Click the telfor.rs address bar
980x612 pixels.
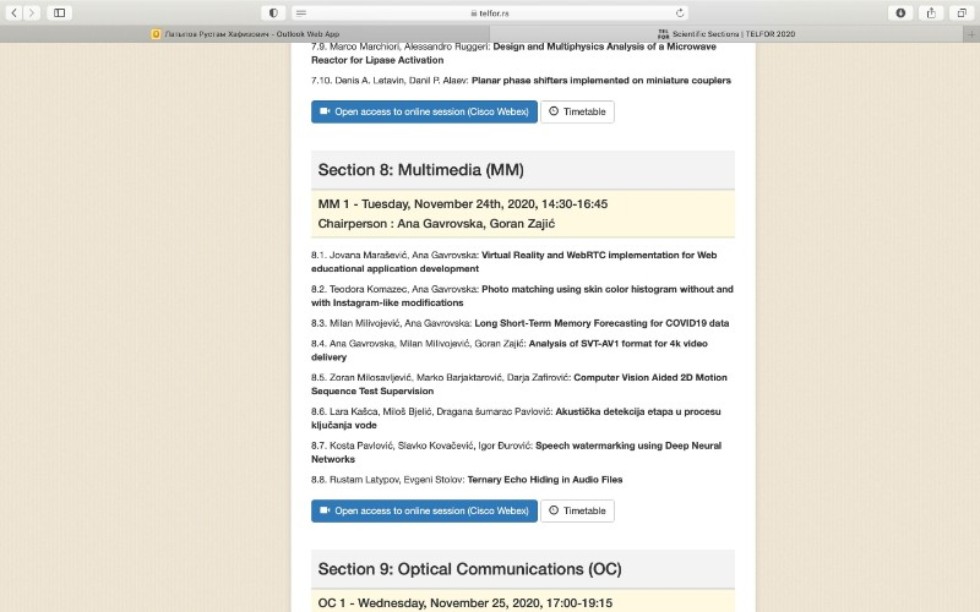tap(490, 13)
